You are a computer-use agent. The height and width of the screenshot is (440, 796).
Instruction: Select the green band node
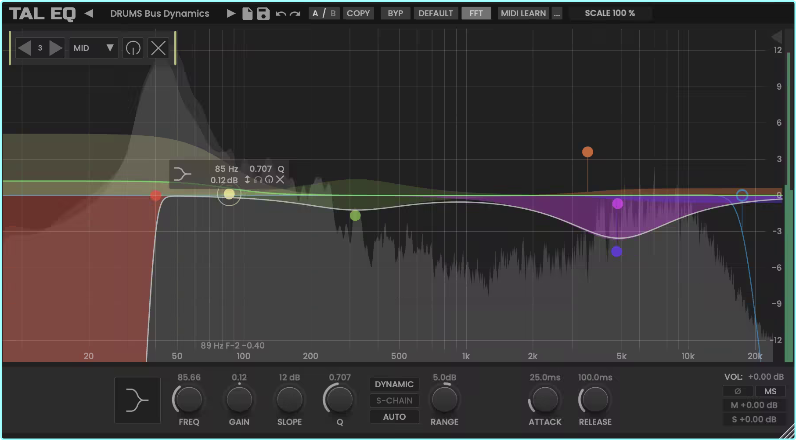coord(355,216)
